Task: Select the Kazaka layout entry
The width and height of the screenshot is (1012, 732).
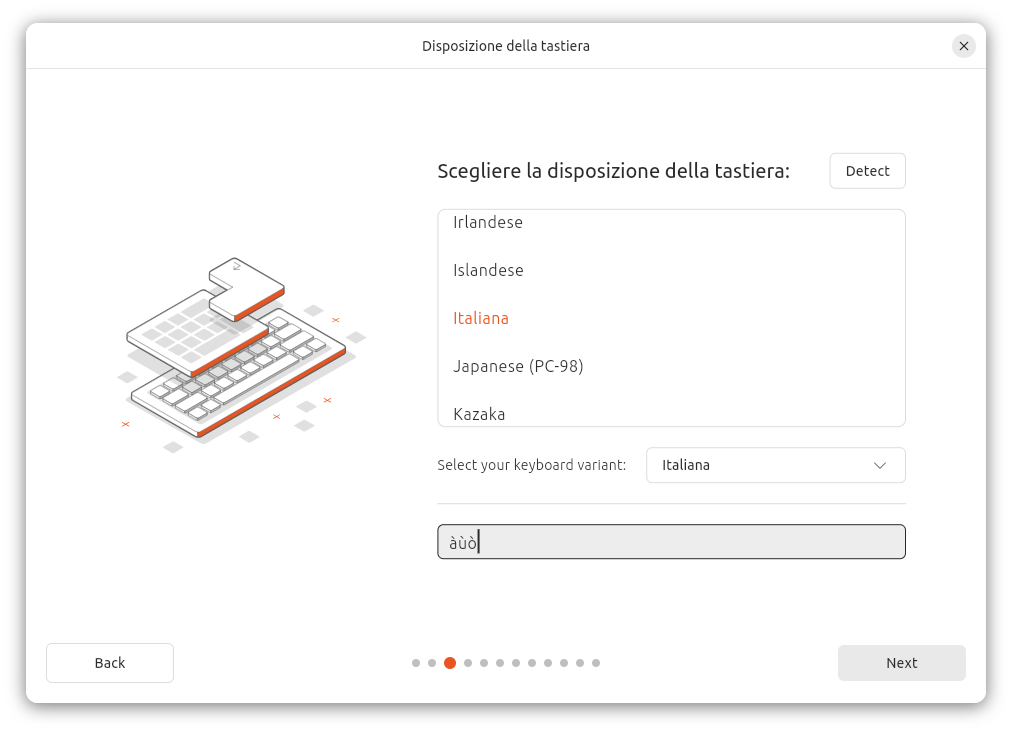Action: tap(479, 413)
